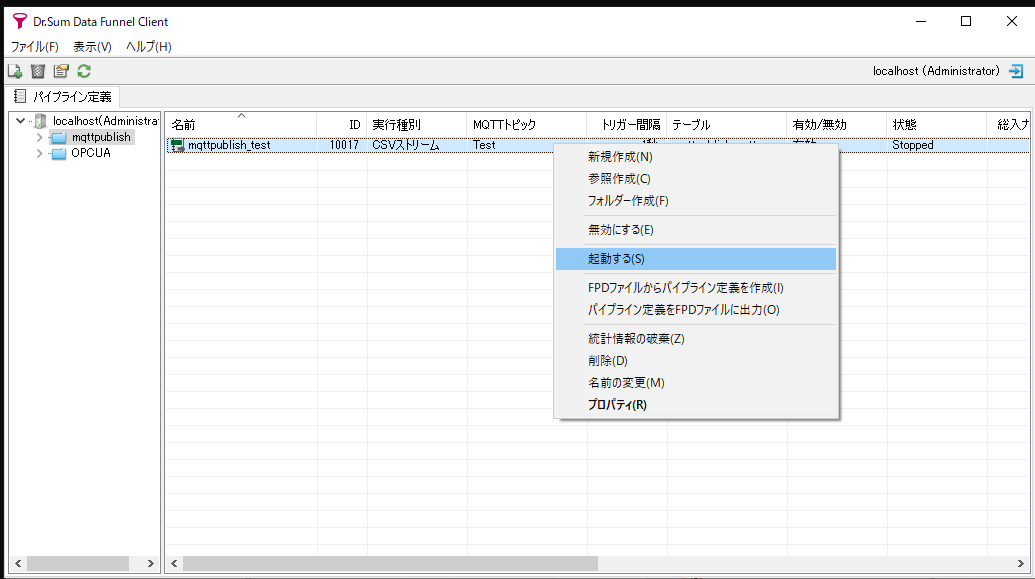The image size is (1035, 579).
Task: Collapse the localhost tree node
Action: pyautogui.click(x=20, y=121)
